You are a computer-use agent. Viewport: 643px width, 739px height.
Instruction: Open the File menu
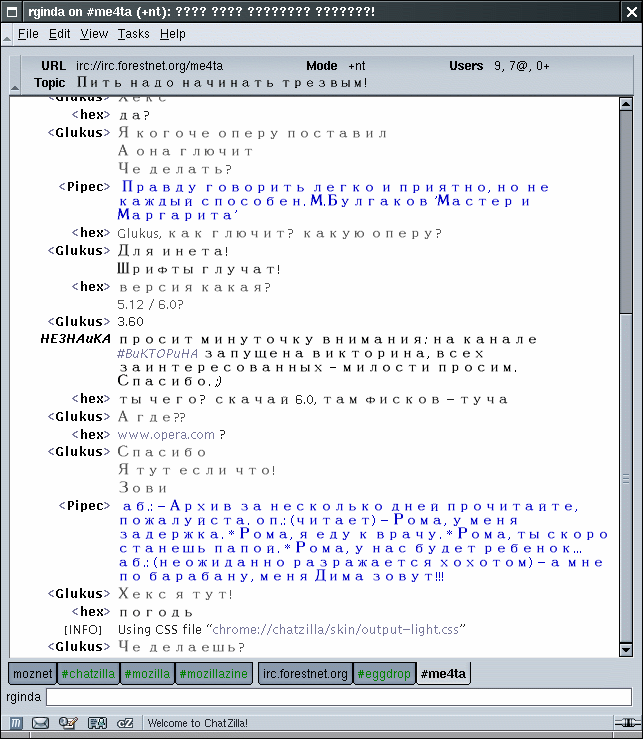[28, 34]
